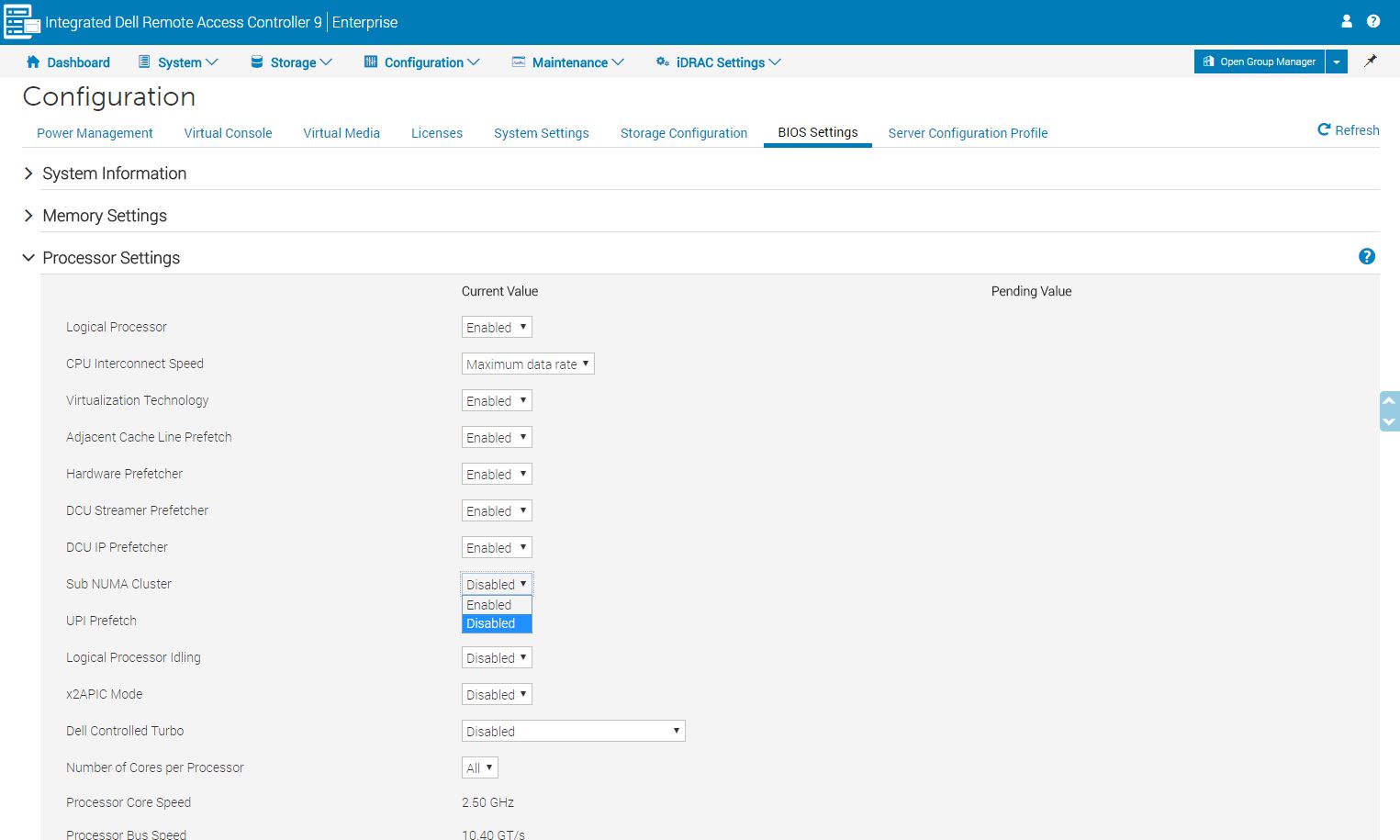The width and height of the screenshot is (1400, 840).
Task: Click the Refresh icon link
Action: pos(1324,130)
